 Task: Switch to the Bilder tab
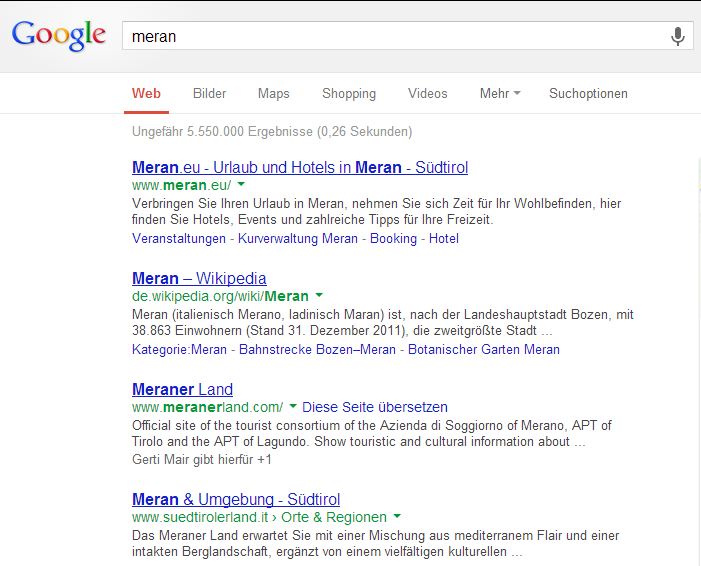(x=209, y=93)
